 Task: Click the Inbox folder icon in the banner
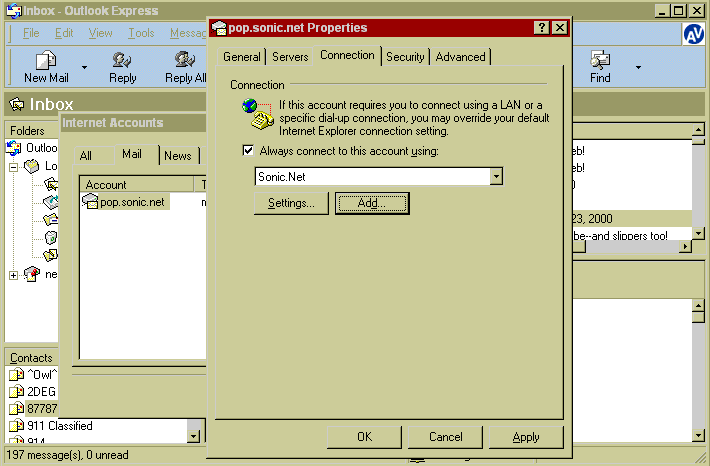pos(17,104)
